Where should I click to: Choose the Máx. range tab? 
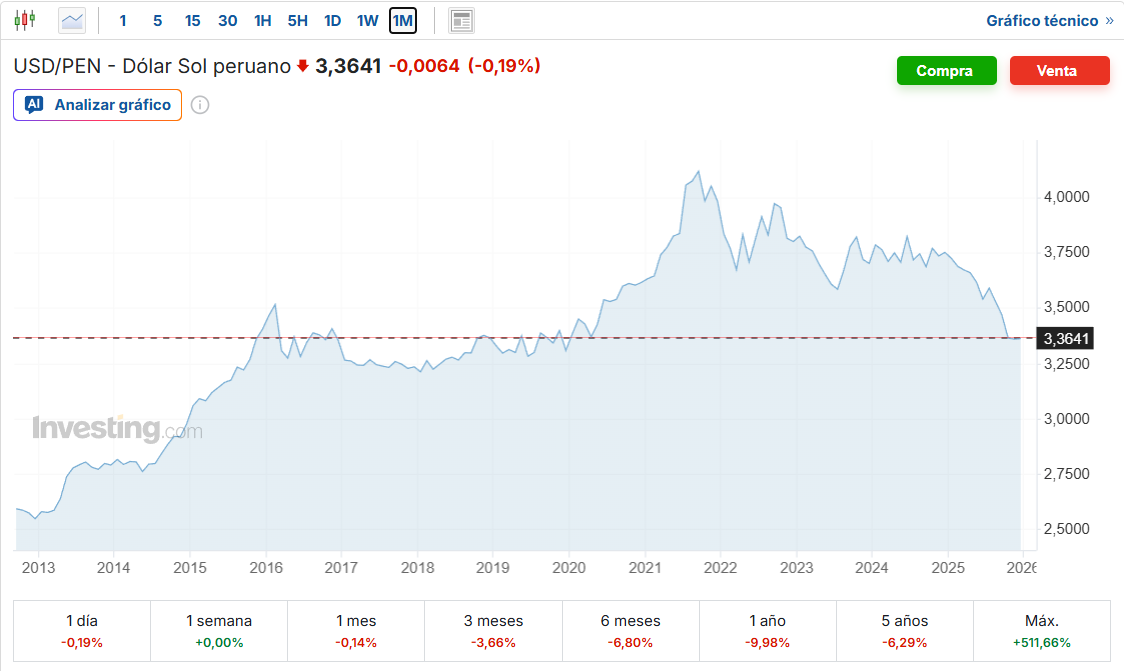coord(1042,630)
